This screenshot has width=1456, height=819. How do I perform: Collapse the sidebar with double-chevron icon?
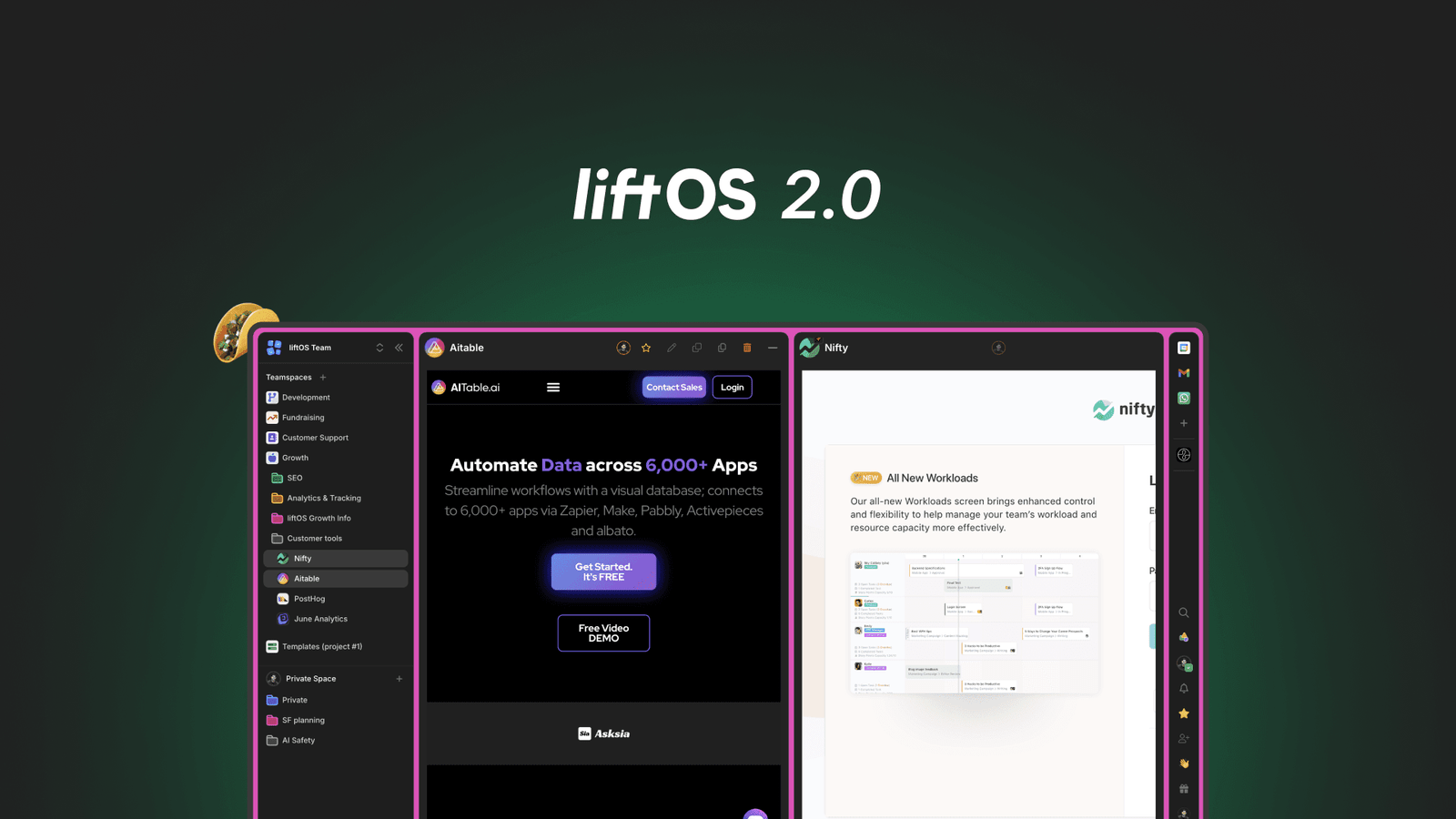pos(399,348)
